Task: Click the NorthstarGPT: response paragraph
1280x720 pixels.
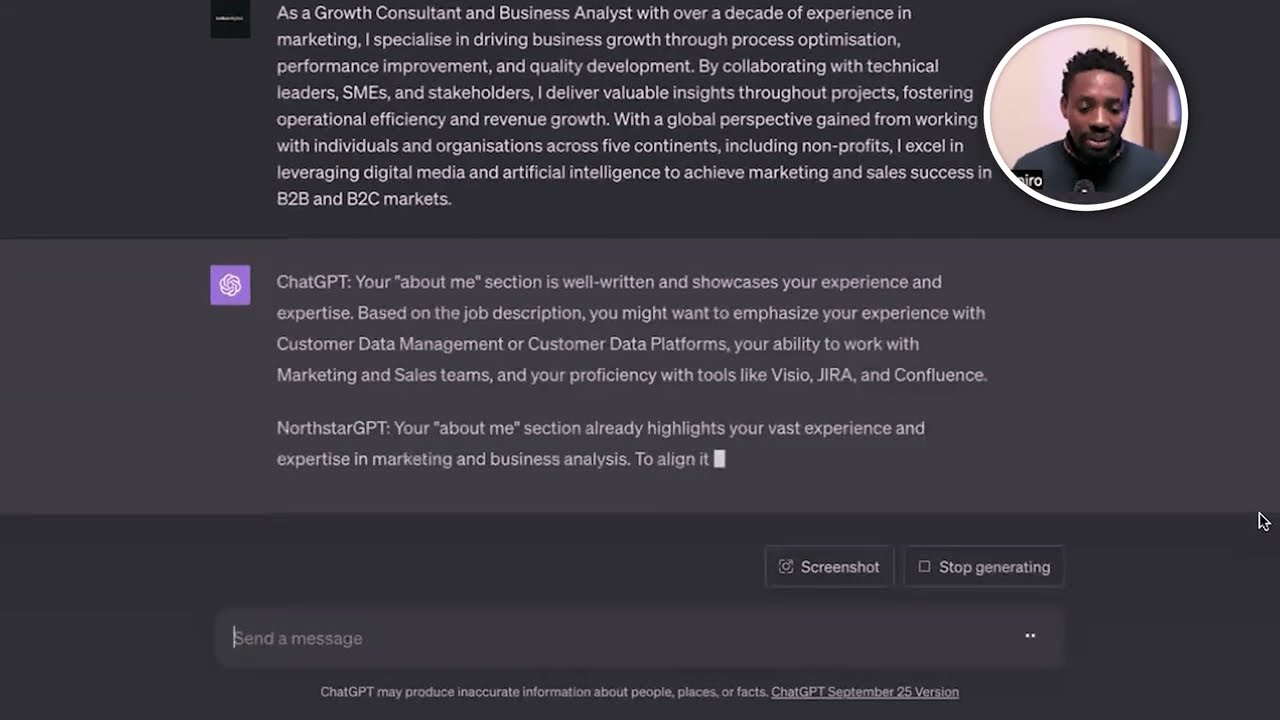Action: (x=601, y=444)
